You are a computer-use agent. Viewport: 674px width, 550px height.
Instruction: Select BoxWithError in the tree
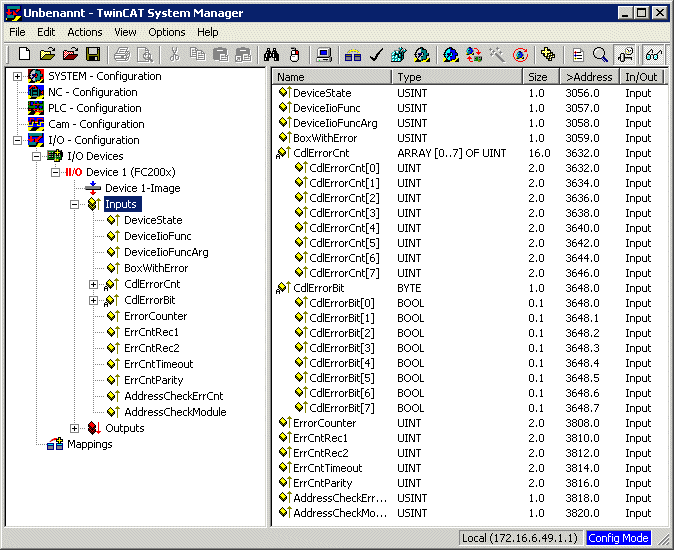point(156,268)
